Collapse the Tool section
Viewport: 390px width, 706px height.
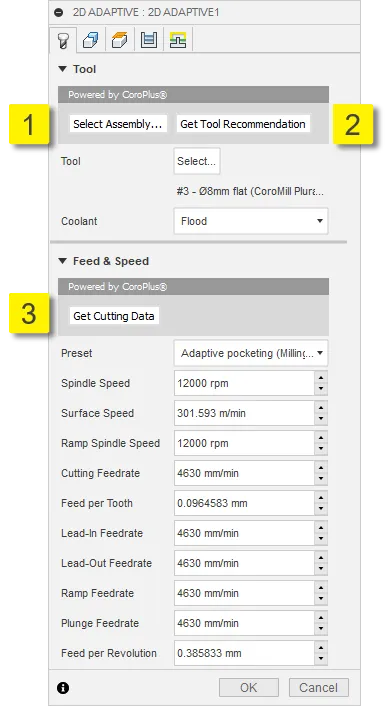63,69
